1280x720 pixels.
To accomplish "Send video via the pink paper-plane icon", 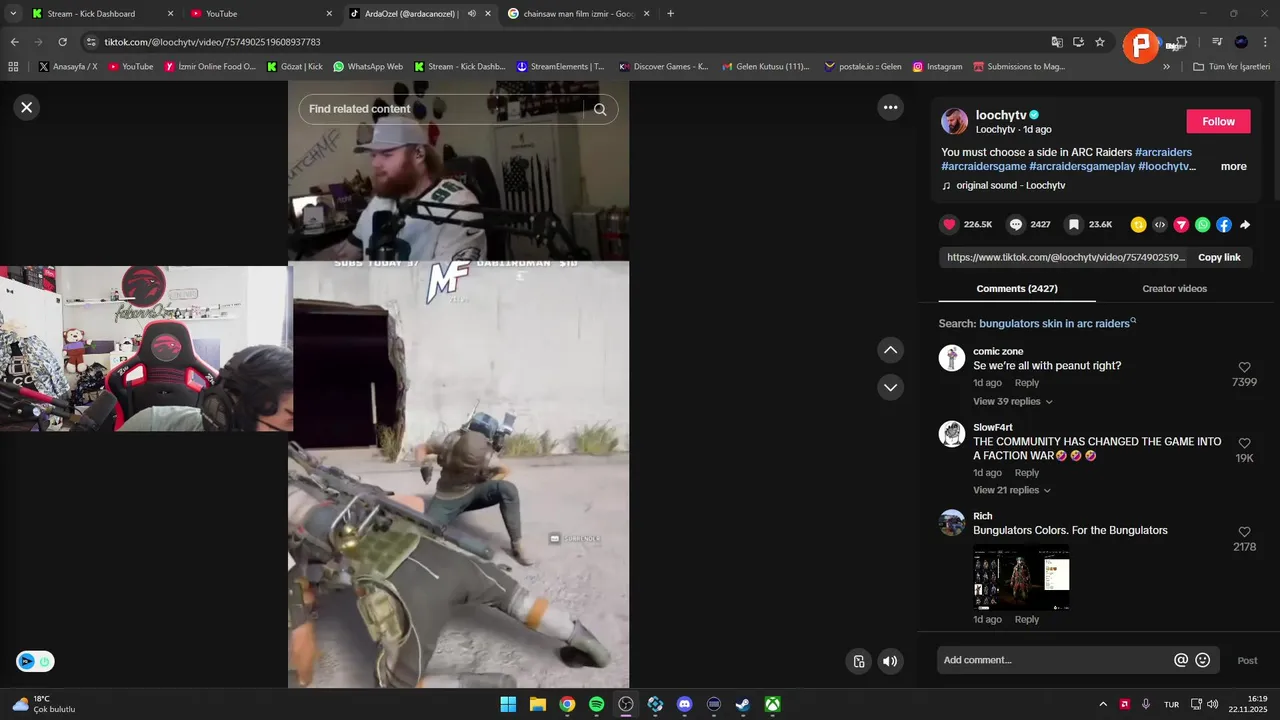I will tap(1181, 225).
